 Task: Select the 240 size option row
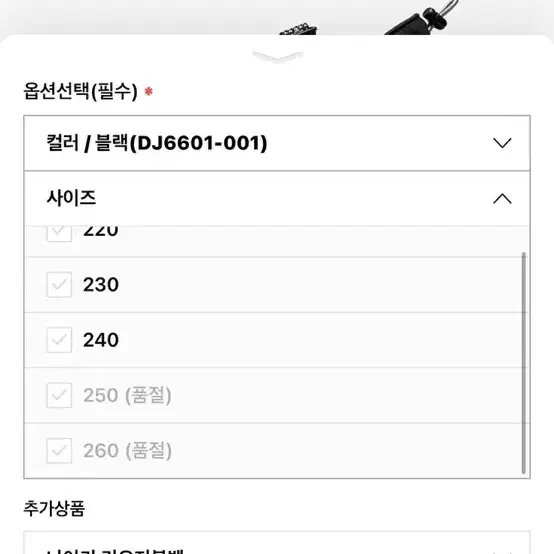(273, 340)
